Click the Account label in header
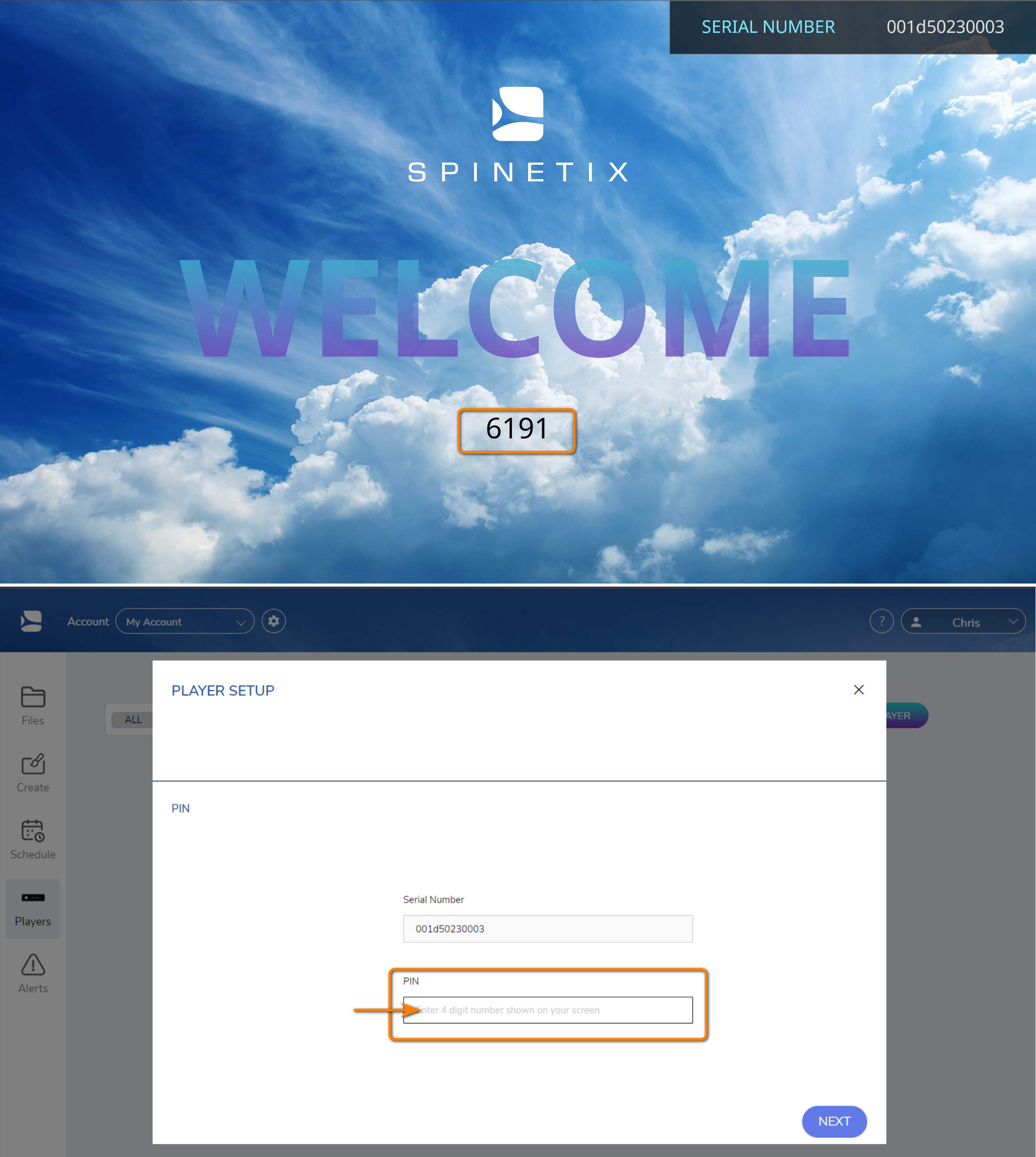The height and width of the screenshot is (1157, 1036). (88, 622)
